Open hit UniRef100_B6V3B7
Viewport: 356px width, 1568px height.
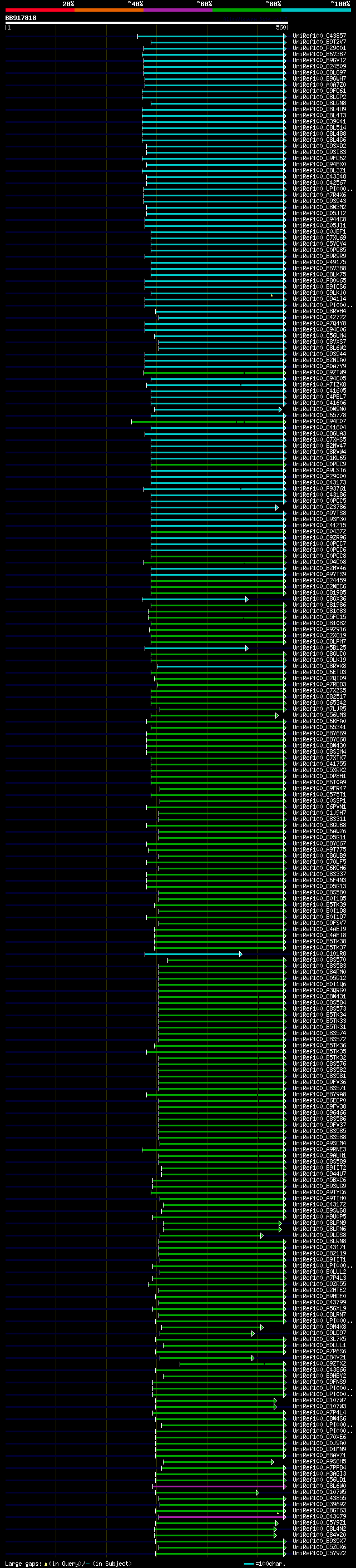(319, 54)
